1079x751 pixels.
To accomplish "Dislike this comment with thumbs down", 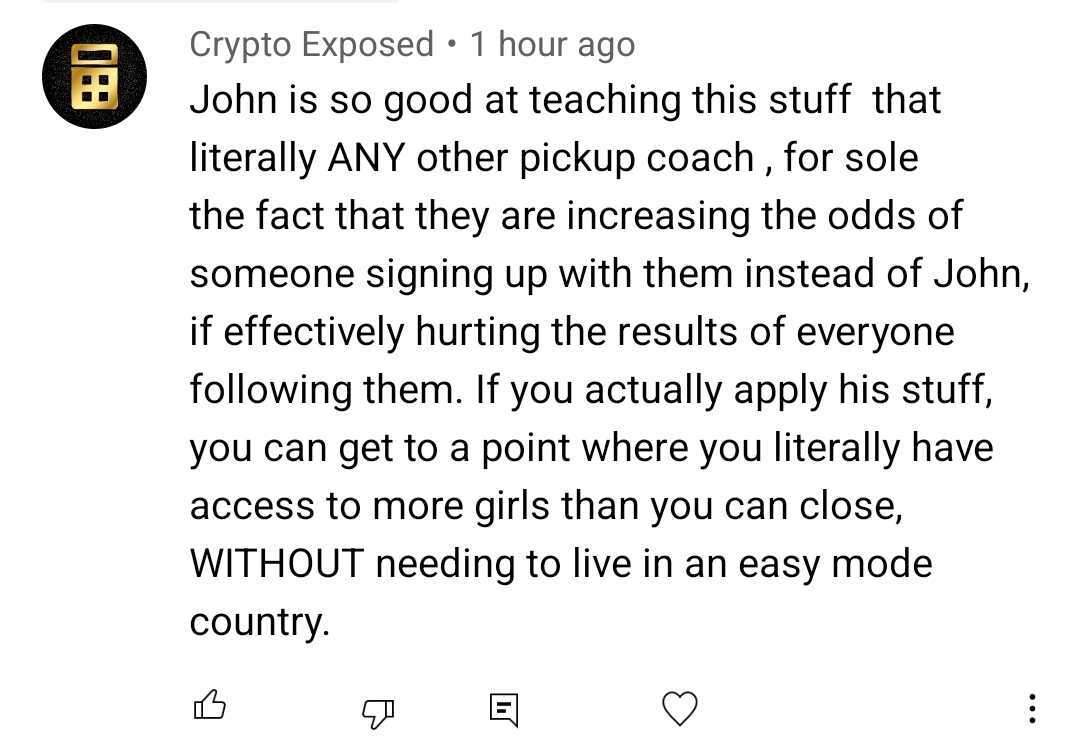I will point(378,709).
